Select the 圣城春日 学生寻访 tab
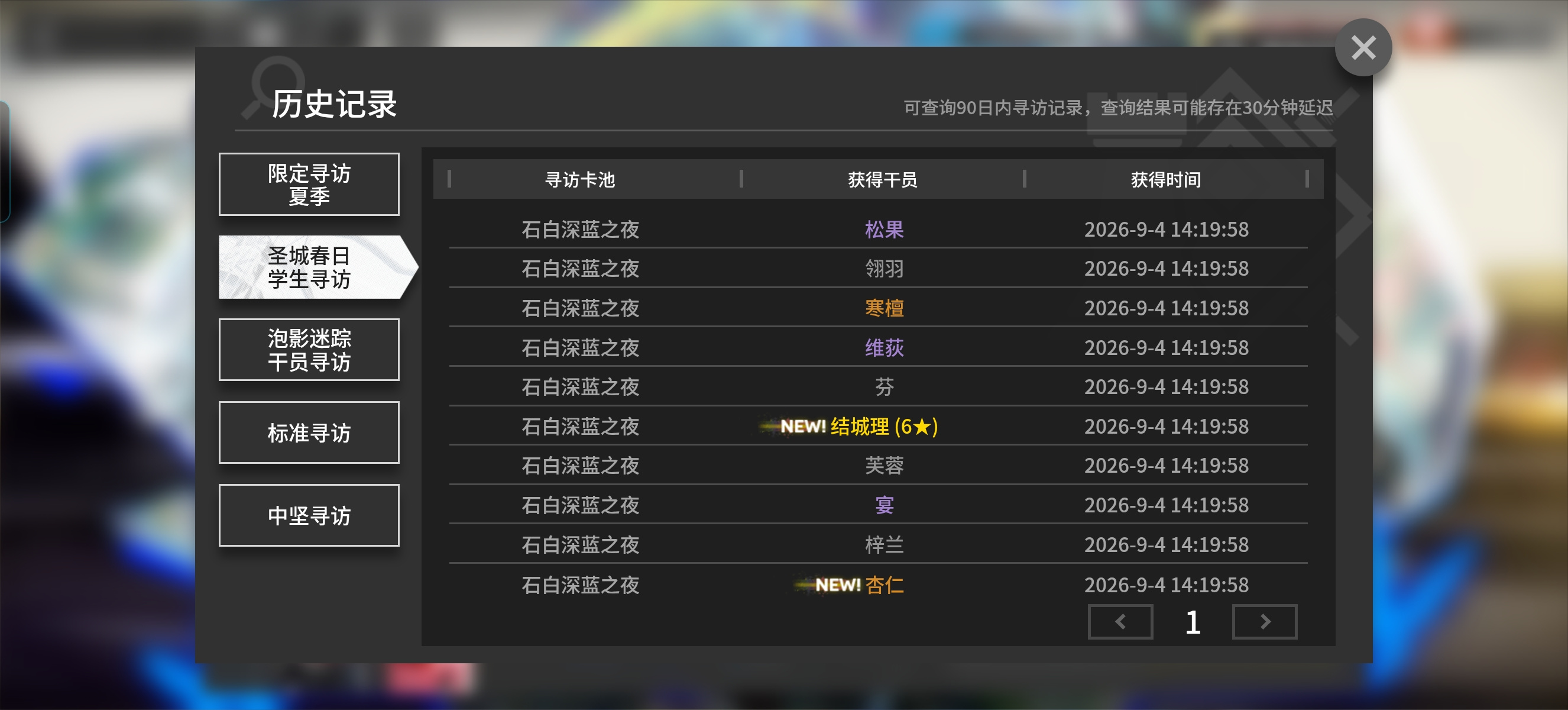 pyautogui.click(x=318, y=267)
